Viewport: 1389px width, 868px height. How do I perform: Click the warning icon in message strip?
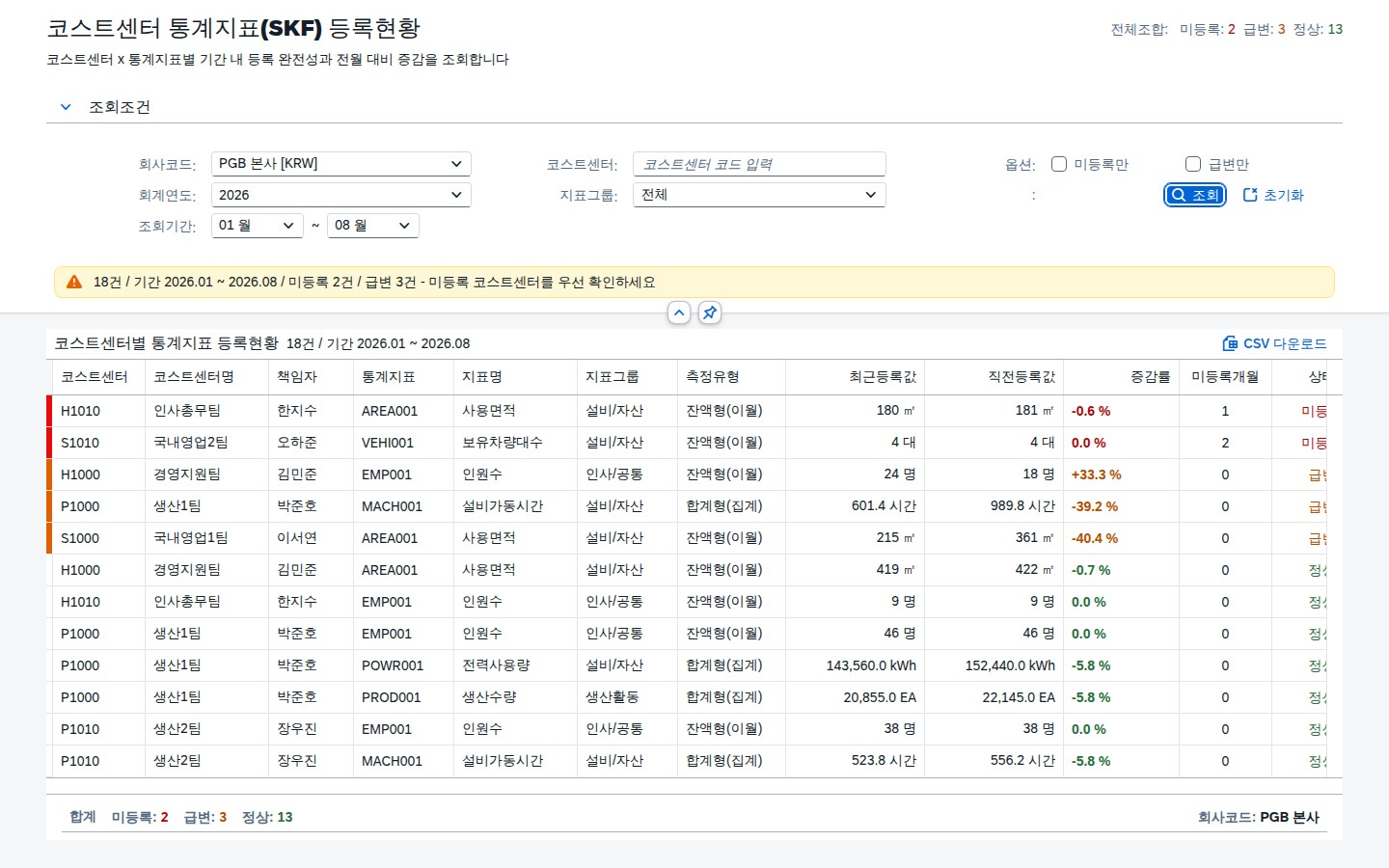(x=74, y=282)
